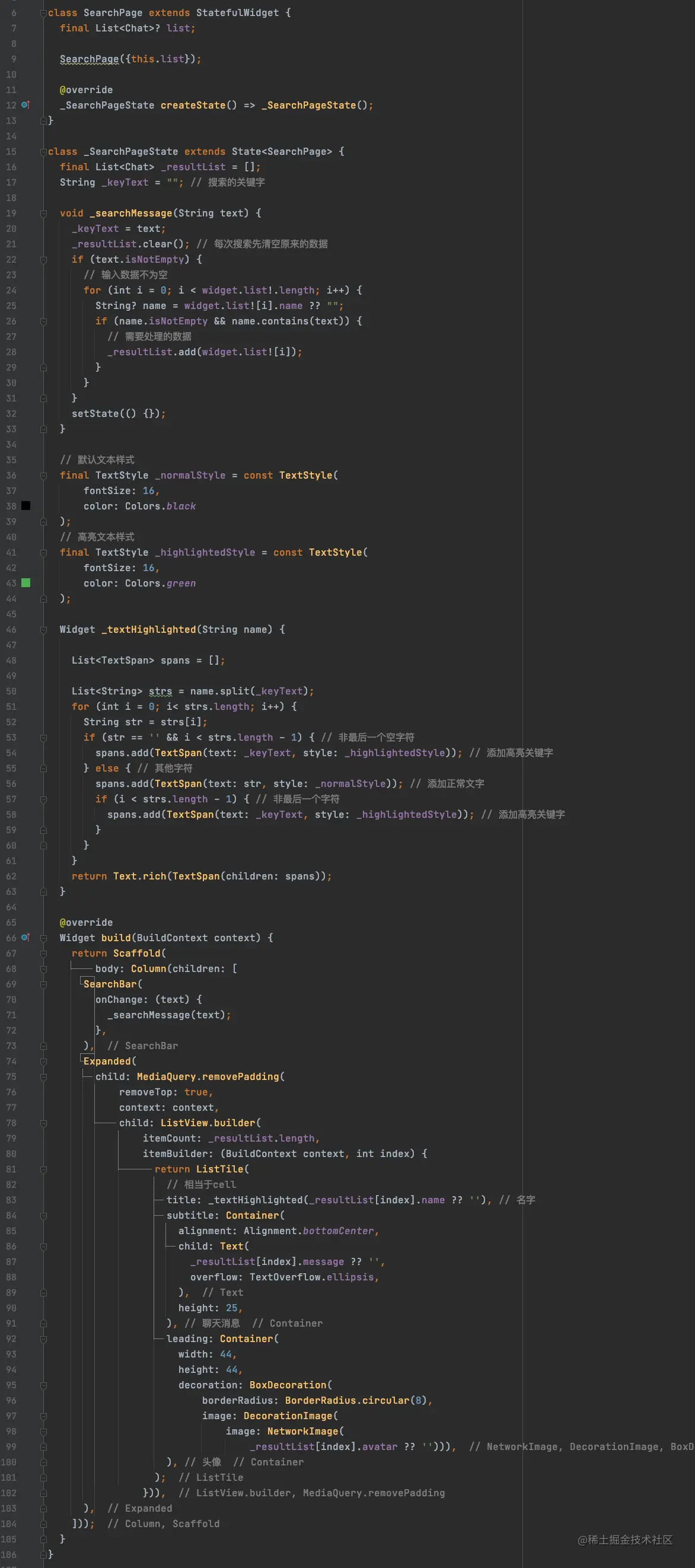Click line number 50 in the gutter
Screen dimensions: 695x1568
tap(11, 691)
